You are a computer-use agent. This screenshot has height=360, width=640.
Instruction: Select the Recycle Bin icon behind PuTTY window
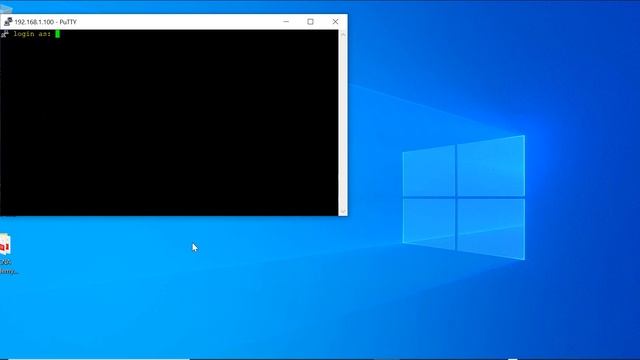pyautogui.click(x=6, y=9)
